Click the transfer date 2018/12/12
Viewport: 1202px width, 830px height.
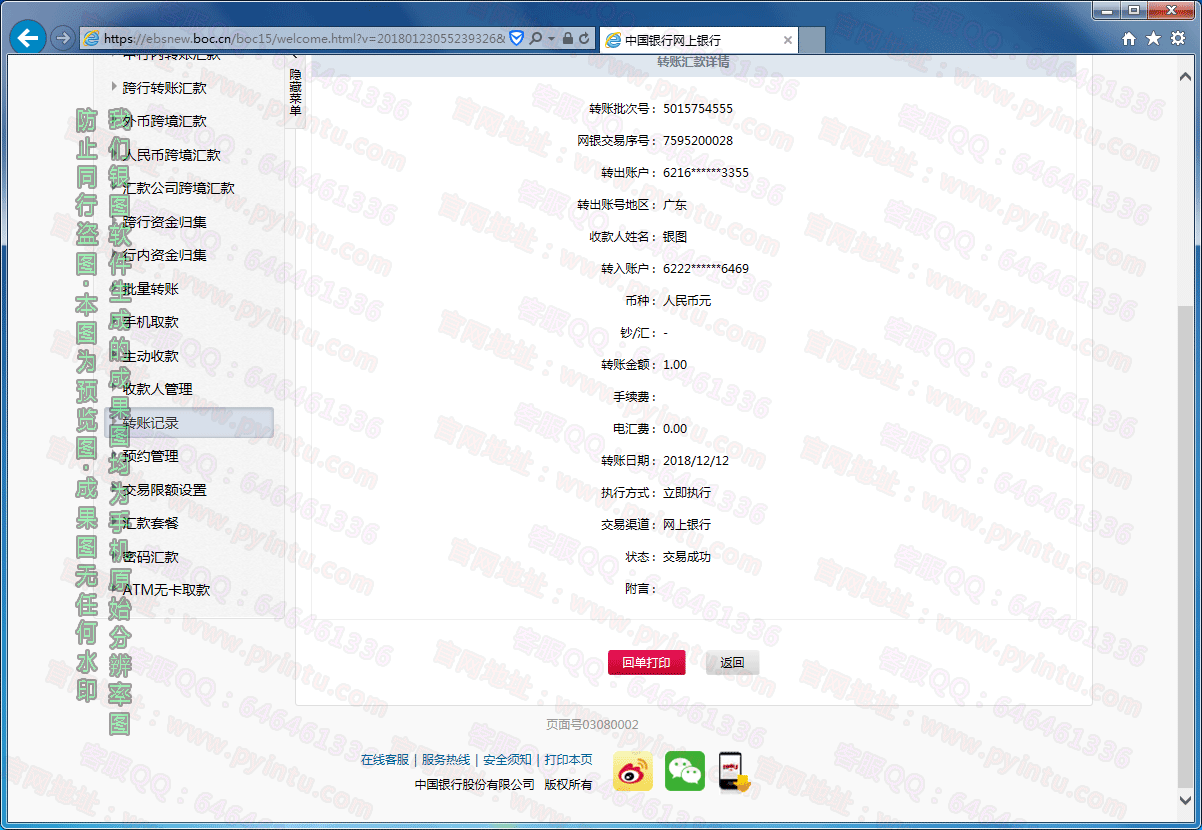tap(696, 461)
